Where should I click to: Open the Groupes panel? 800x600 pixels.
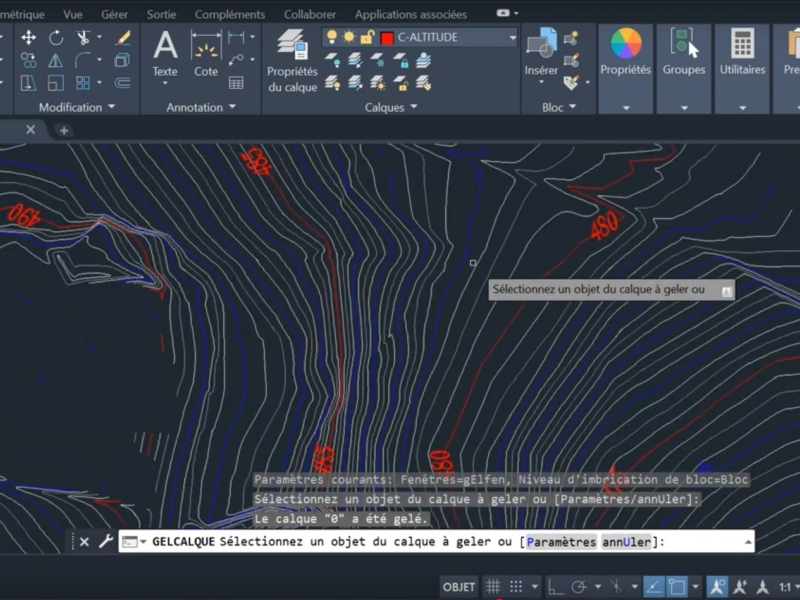tap(684, 68)
